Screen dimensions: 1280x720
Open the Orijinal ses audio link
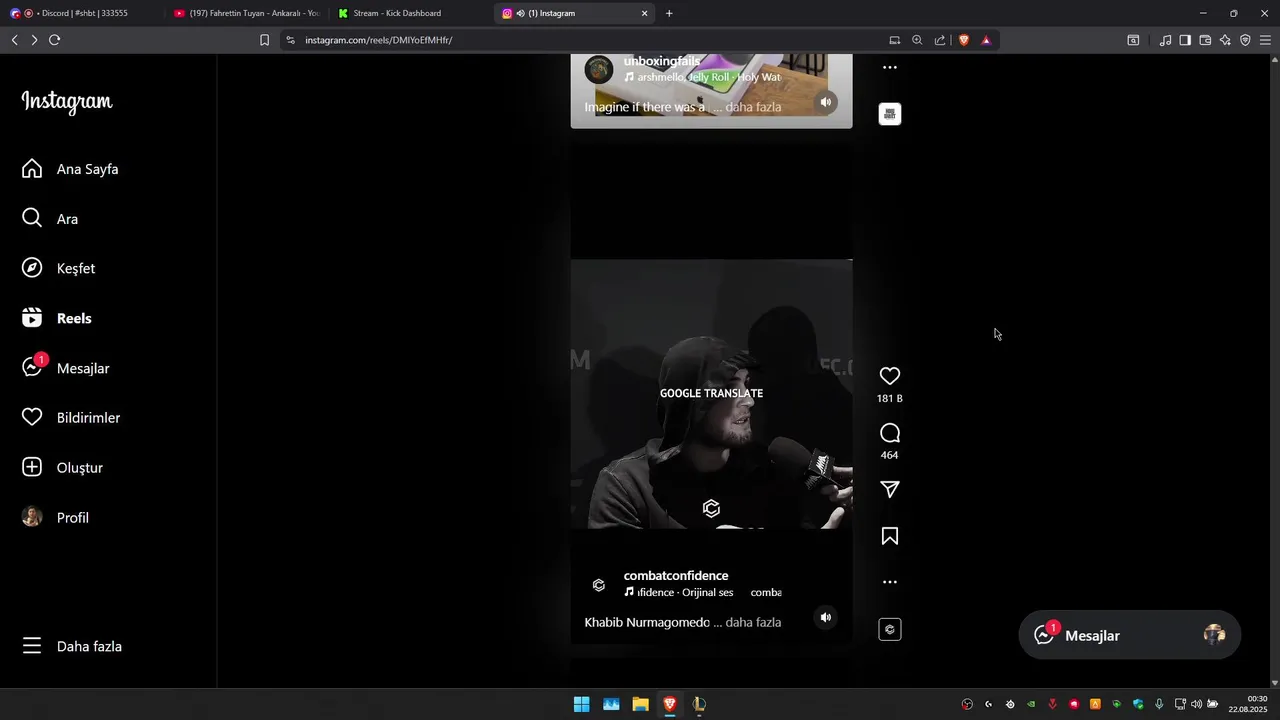click(702, 592)
